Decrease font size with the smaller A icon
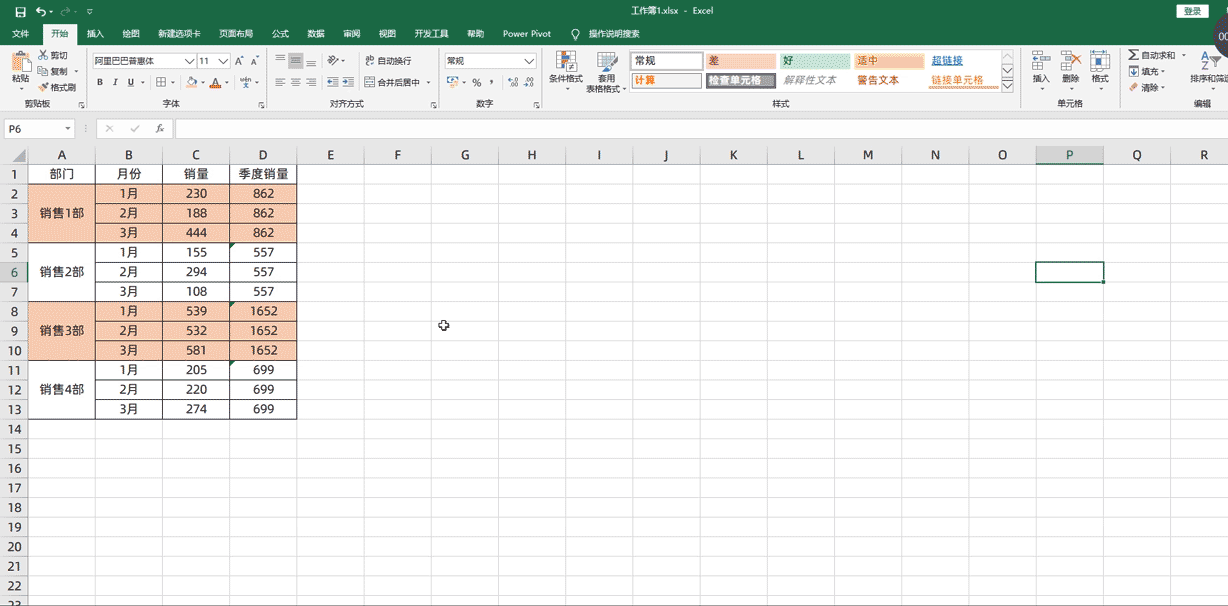The width and height of the screenshot is (1228, 606). (x=255, y=61)
